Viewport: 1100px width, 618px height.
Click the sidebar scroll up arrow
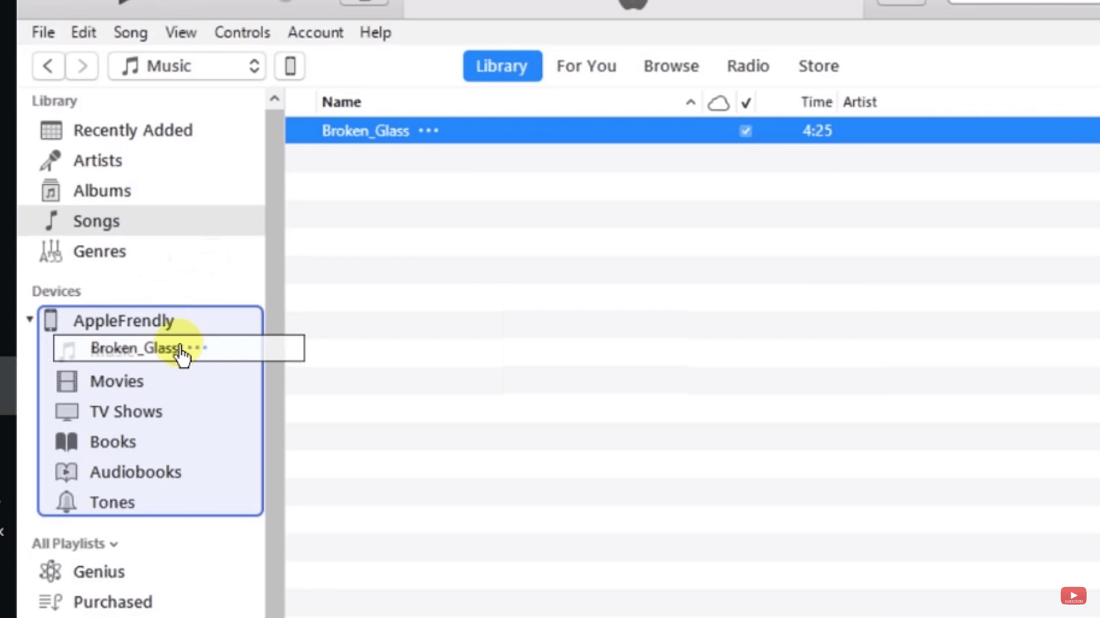pos(274,99)
